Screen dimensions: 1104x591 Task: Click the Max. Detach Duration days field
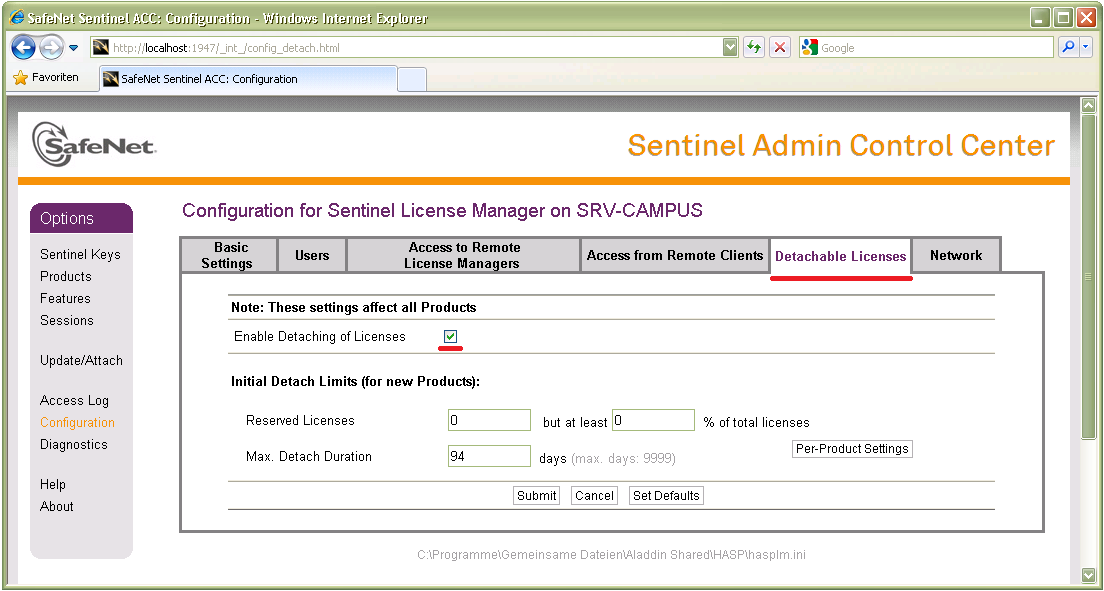pos(489,456)
